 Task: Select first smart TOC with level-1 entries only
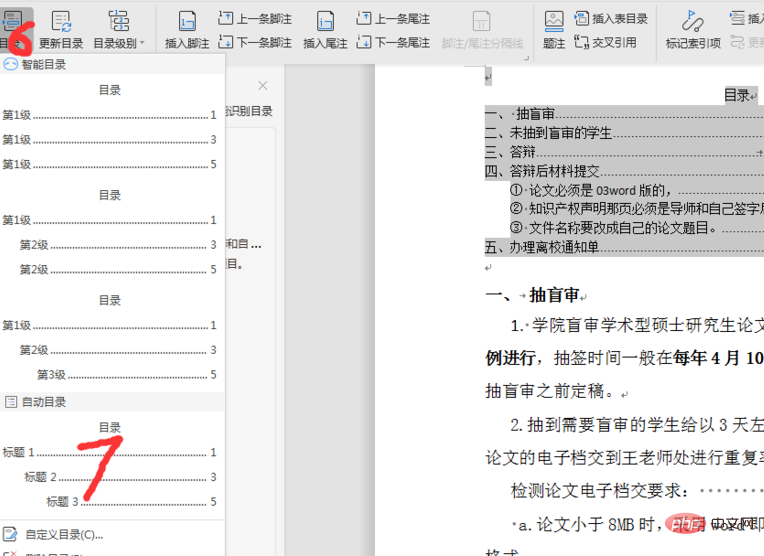coord(110,127)
